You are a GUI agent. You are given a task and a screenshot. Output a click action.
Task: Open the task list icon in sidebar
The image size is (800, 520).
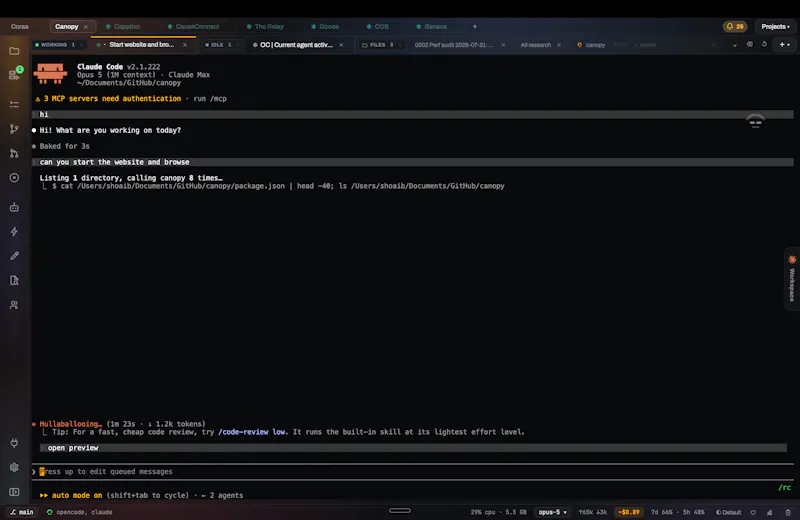pyautogui.click(x=14, y=105)
